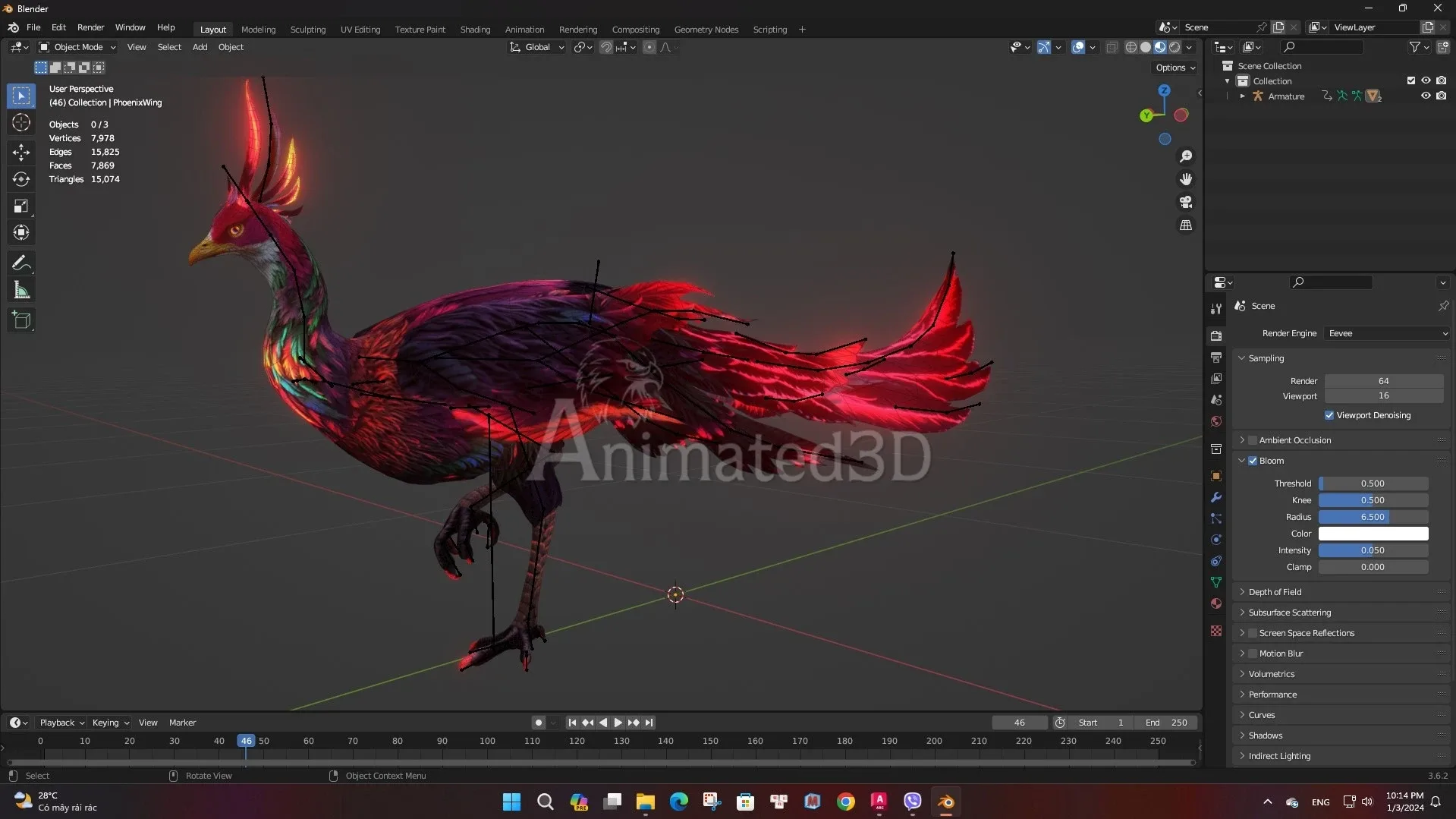The width and height of the screenshot is (1456, 819).
Task: Open the Annotate tool
Action: [x=21, y=263]
